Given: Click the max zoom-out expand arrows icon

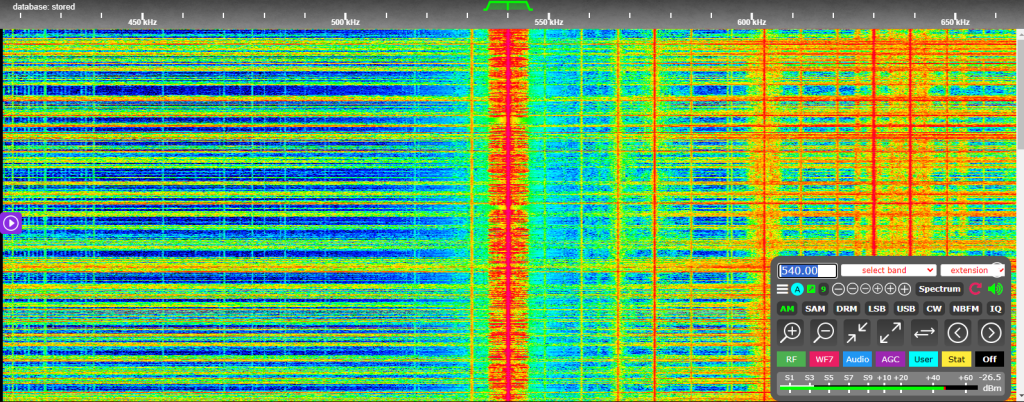Looking at the screenshot, I should 891,333.
